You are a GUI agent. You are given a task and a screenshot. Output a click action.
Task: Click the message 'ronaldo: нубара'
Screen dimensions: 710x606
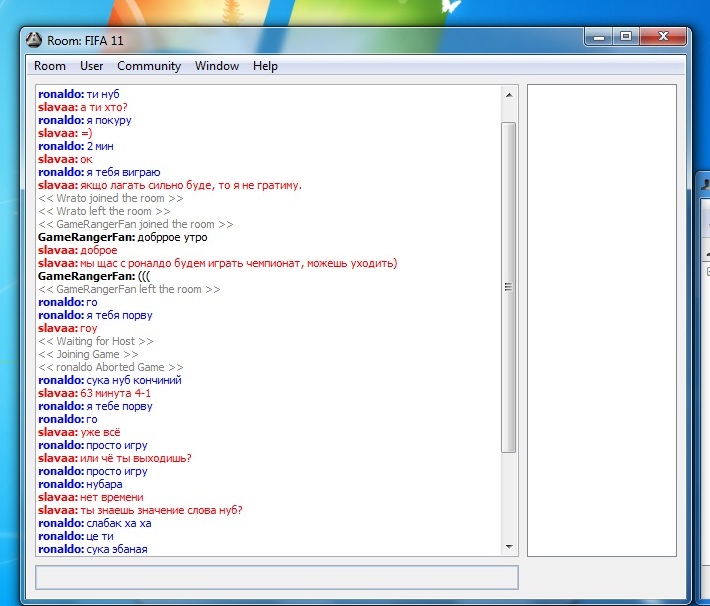[x=80, y=484]
